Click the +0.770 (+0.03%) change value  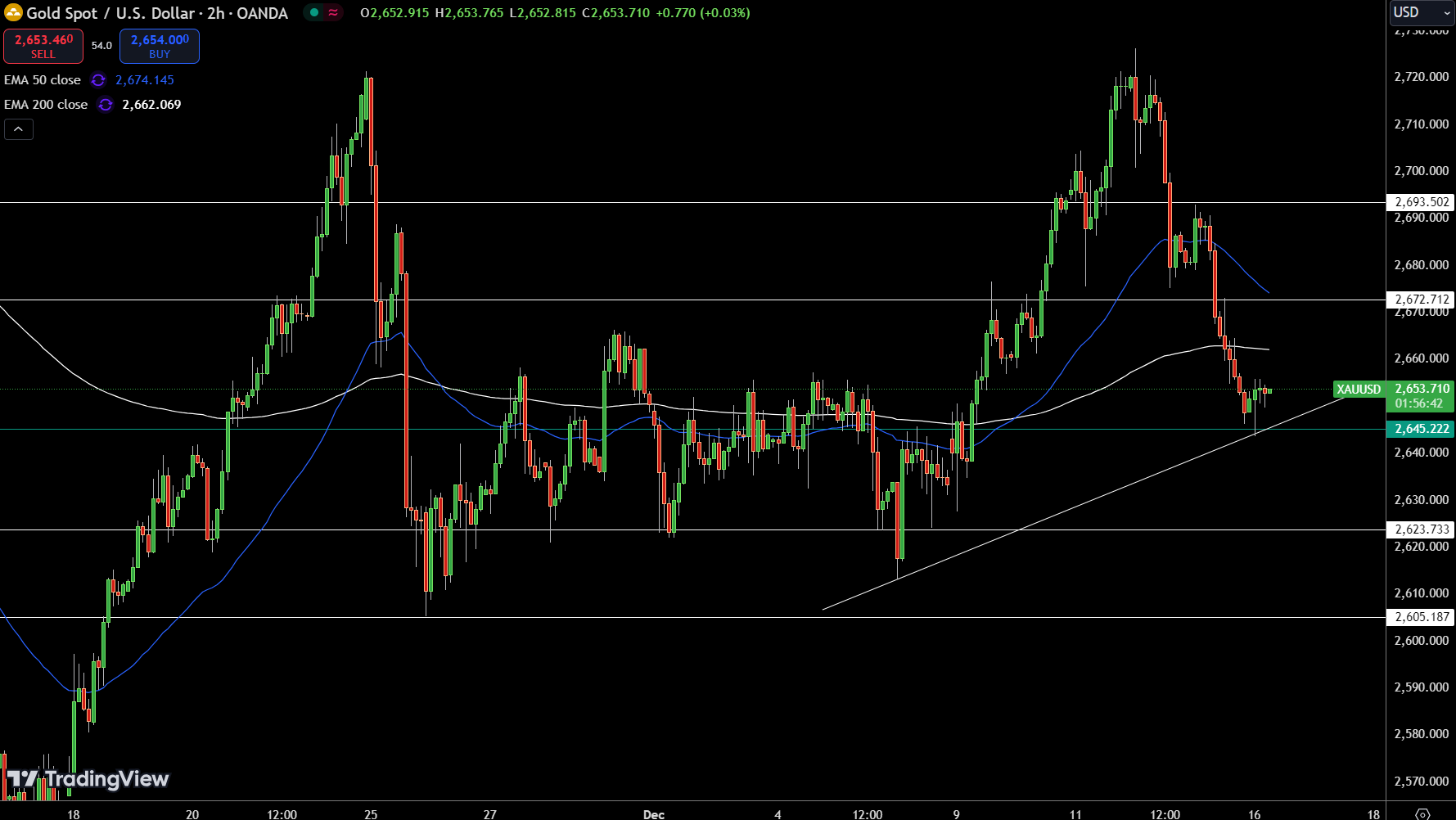[703, 13]
